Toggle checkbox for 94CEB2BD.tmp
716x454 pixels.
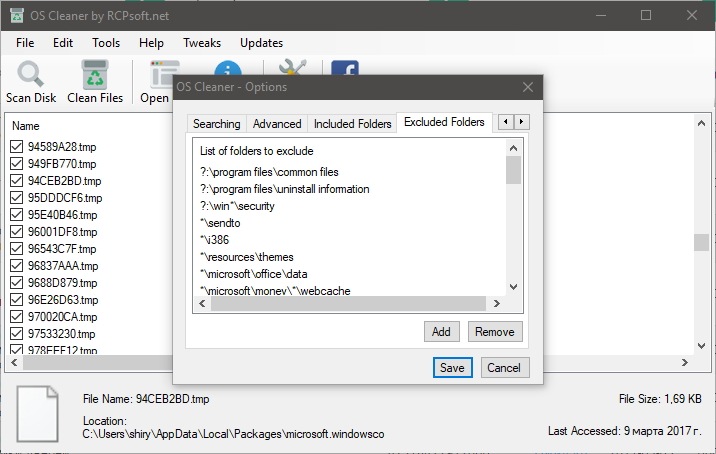pos(16,180)
